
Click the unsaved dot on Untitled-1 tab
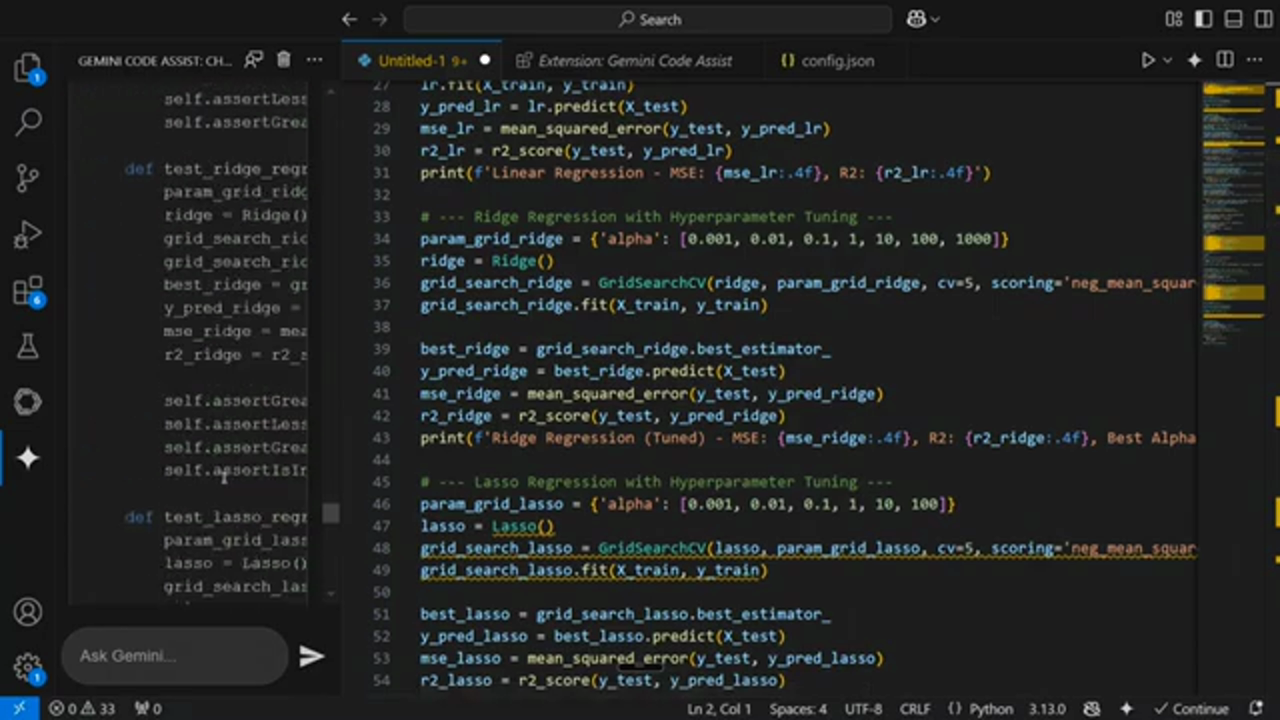[x=485, y=60]
